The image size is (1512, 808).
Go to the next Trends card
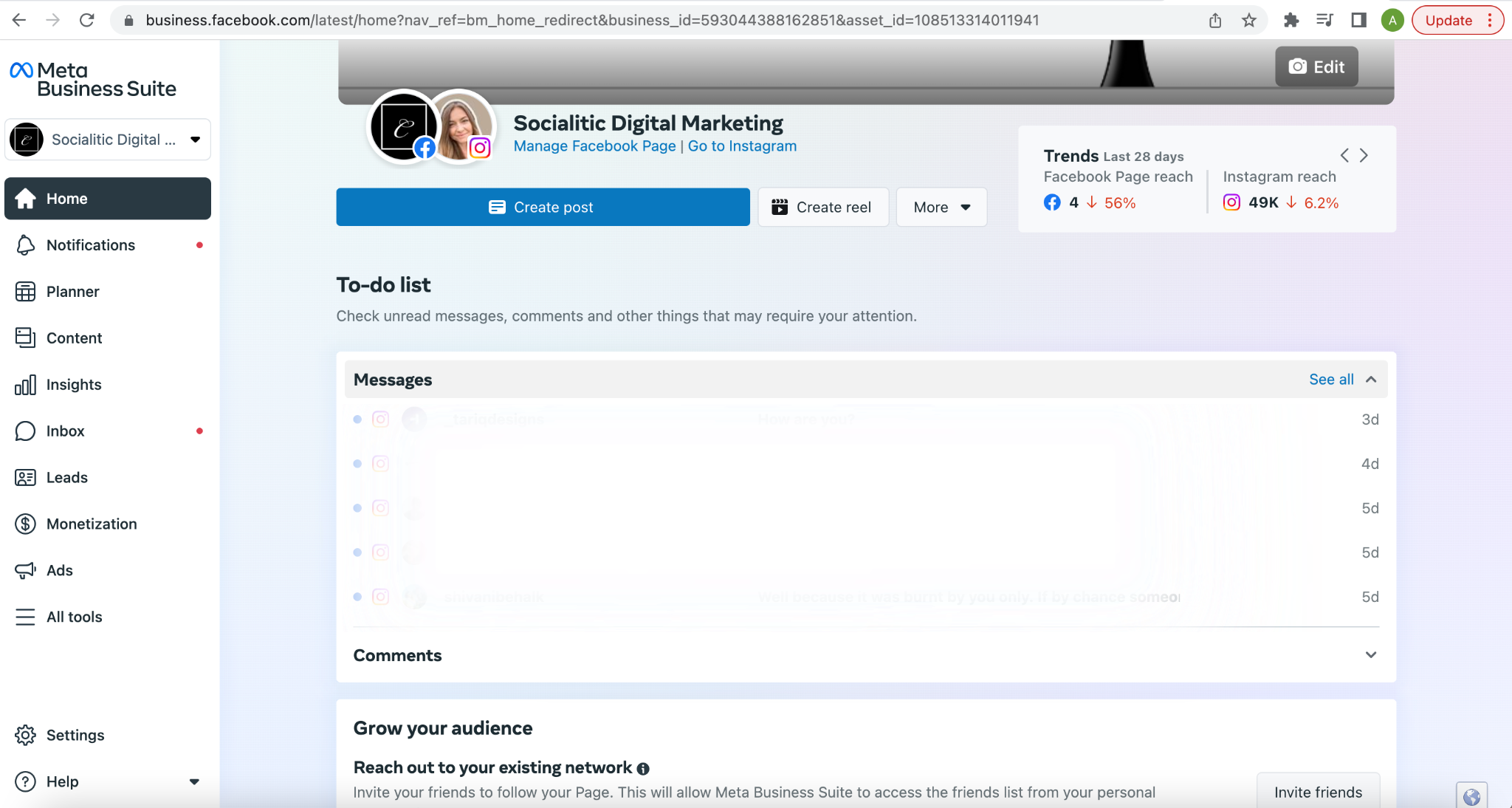1364,155
